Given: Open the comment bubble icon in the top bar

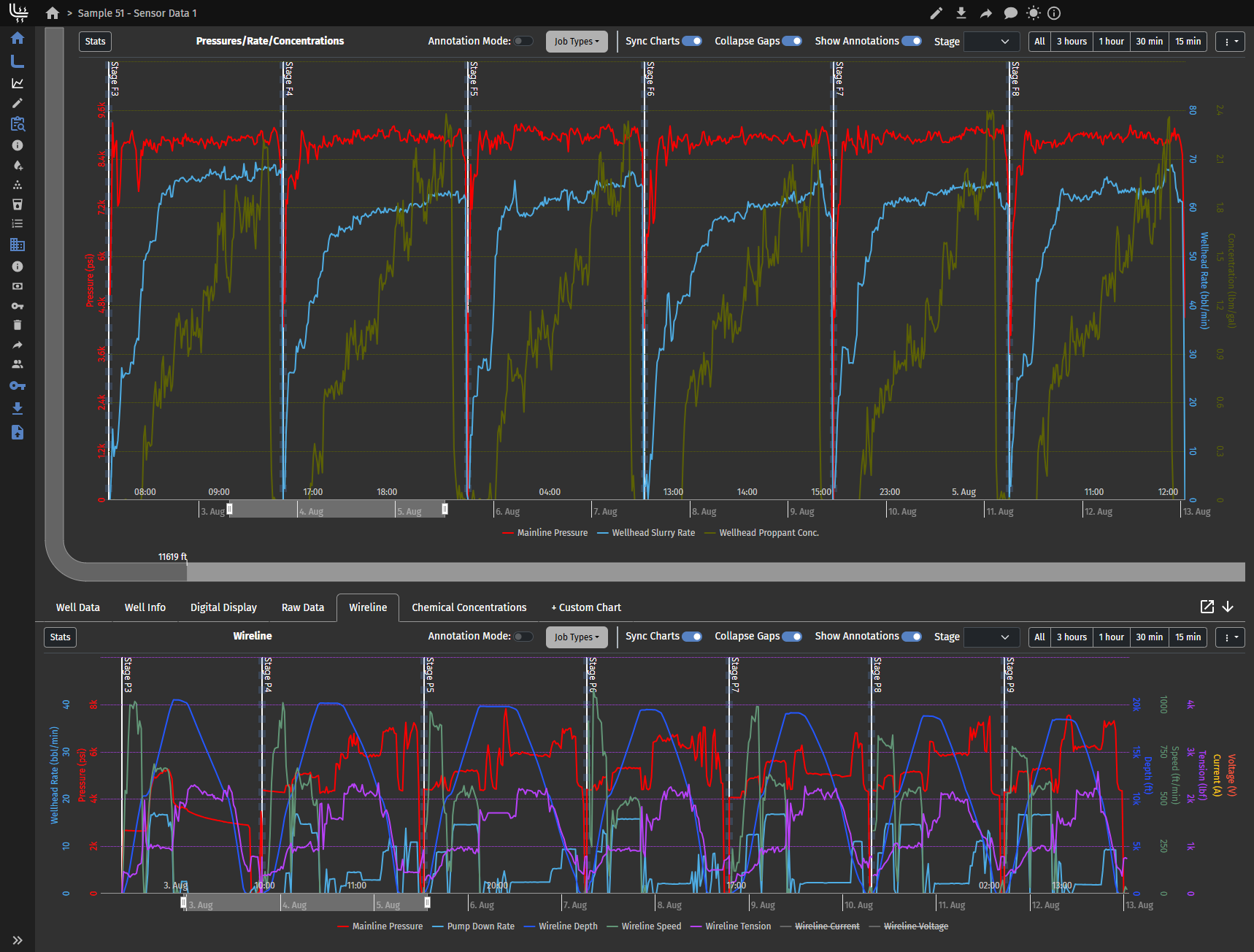Looking at the screenshot, I should (x=1010, y=12).
